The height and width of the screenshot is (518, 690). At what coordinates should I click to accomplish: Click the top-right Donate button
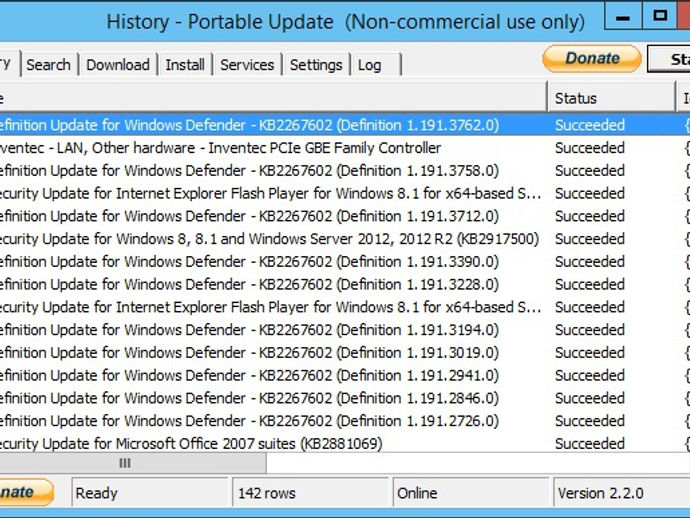pos(592,59)
